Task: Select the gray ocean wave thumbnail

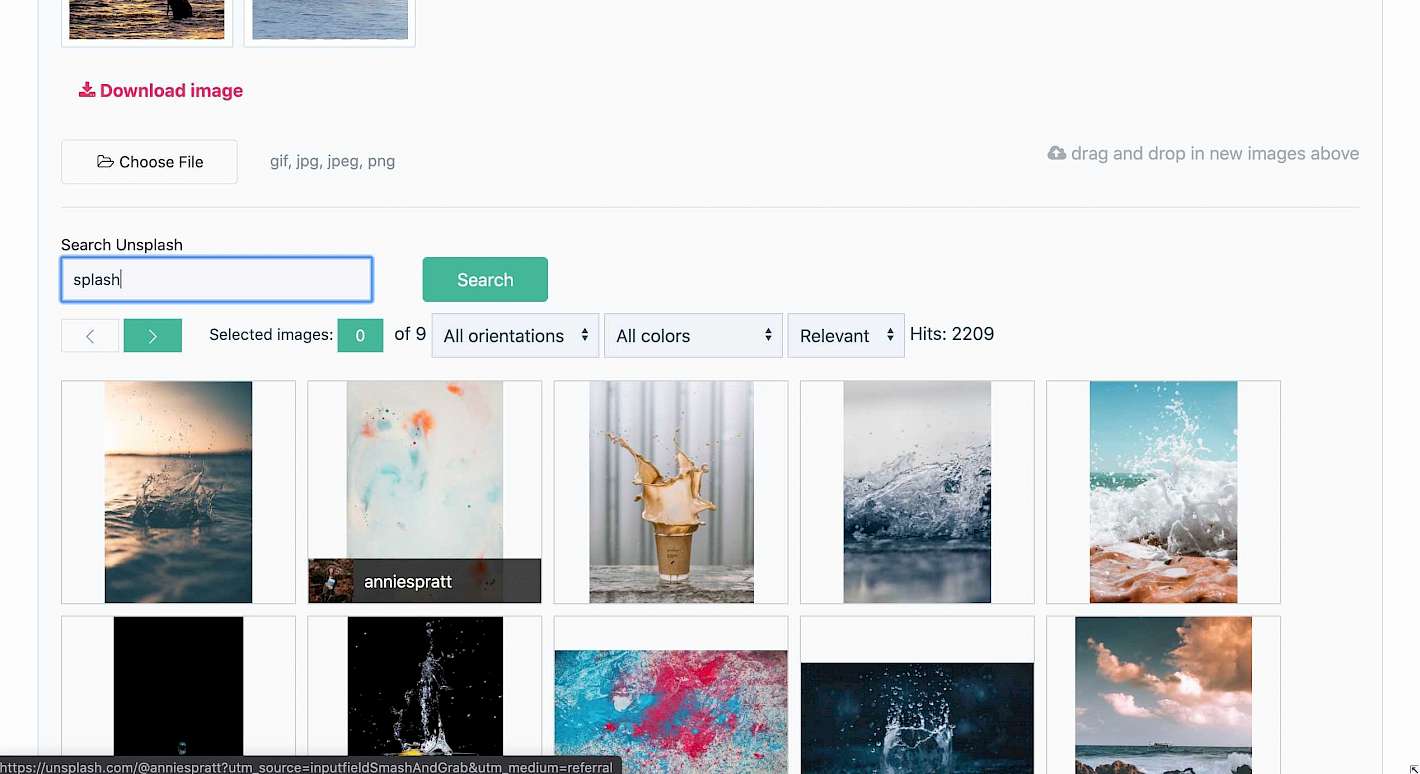Action: pos(917,492)
